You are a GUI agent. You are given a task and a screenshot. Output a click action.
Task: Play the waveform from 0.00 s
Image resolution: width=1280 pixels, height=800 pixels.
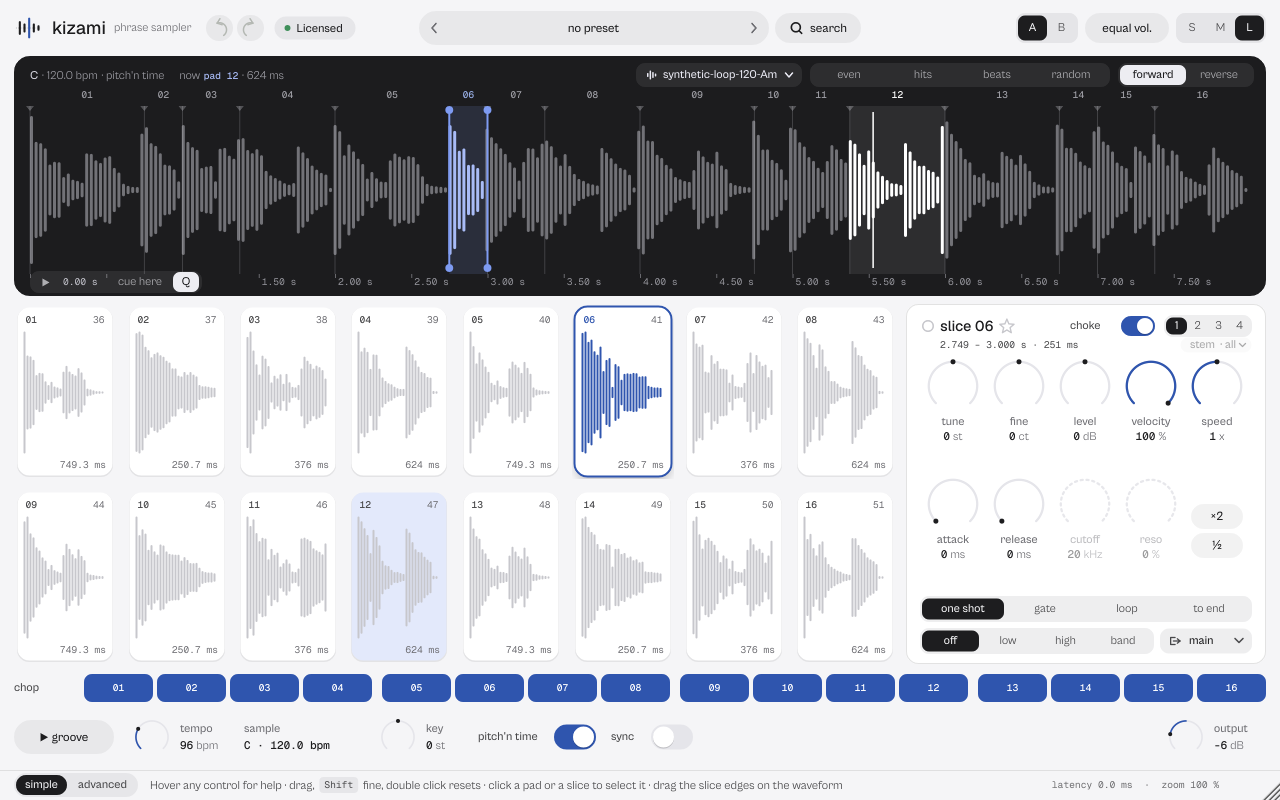tap(46, 282)
